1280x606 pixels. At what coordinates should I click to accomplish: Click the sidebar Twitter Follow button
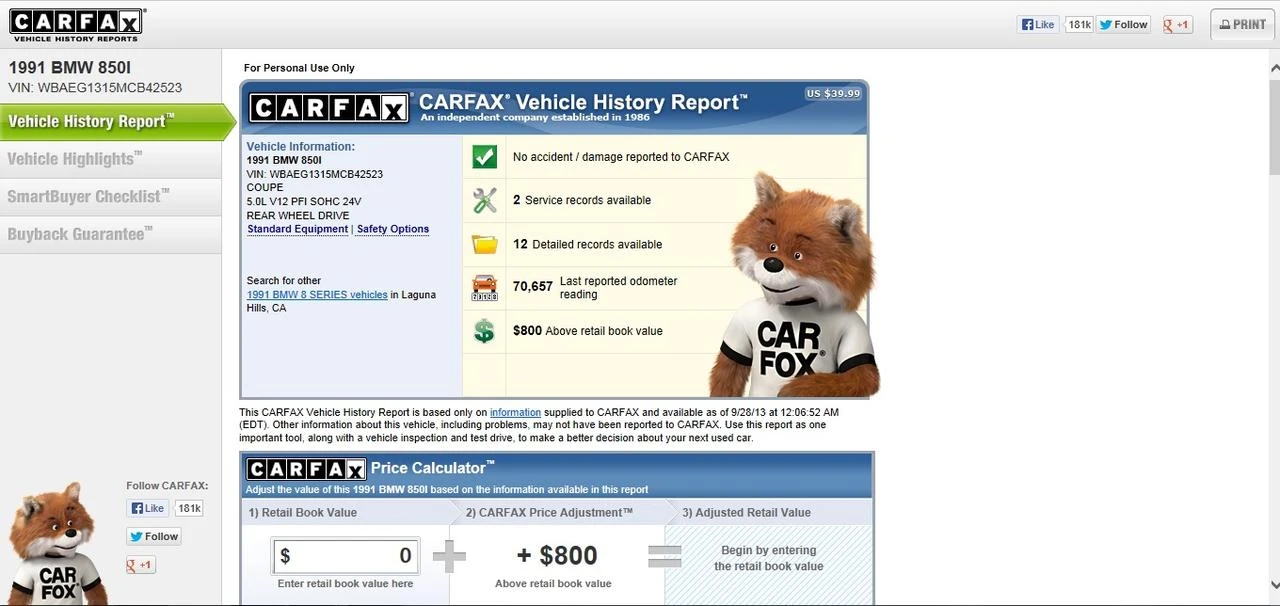153,536
